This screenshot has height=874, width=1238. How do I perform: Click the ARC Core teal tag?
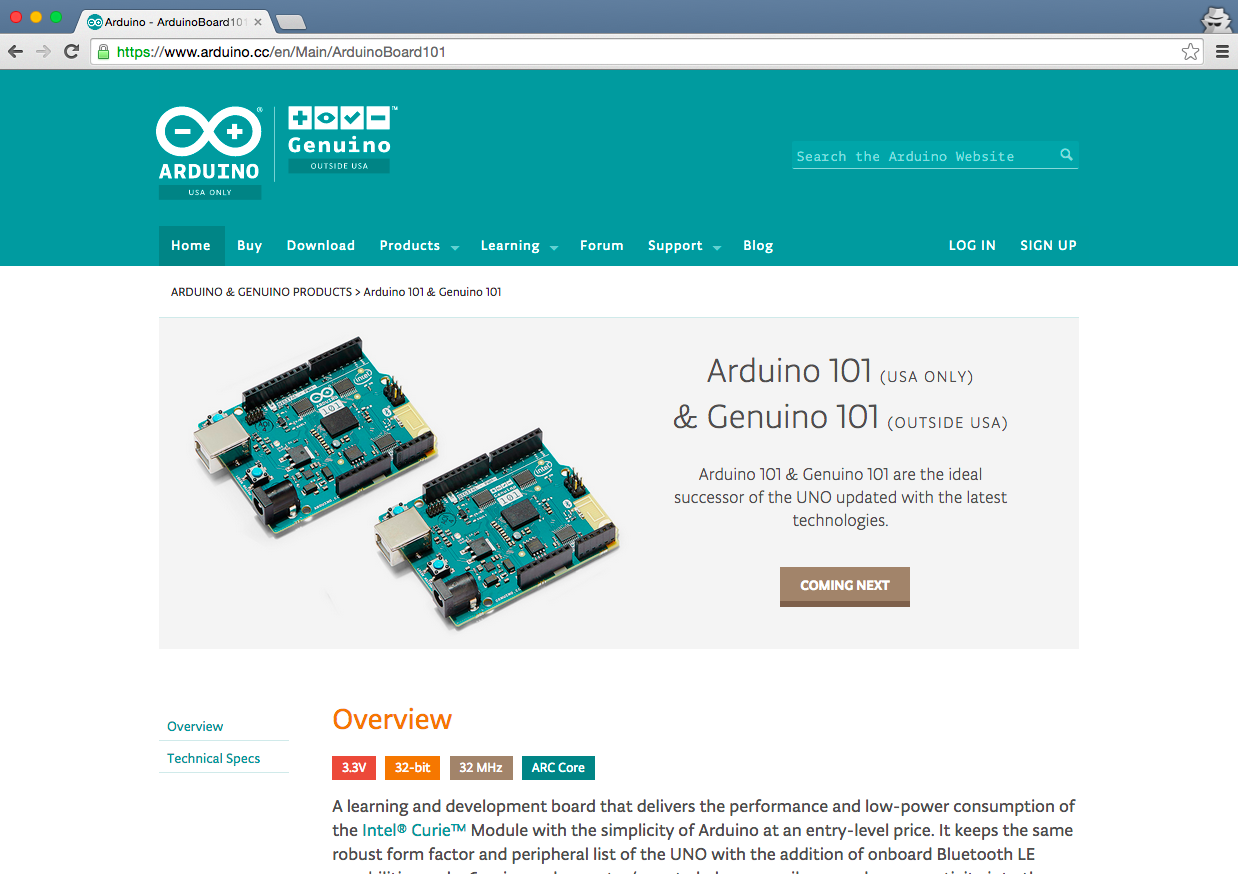click(x=558, y=768)
